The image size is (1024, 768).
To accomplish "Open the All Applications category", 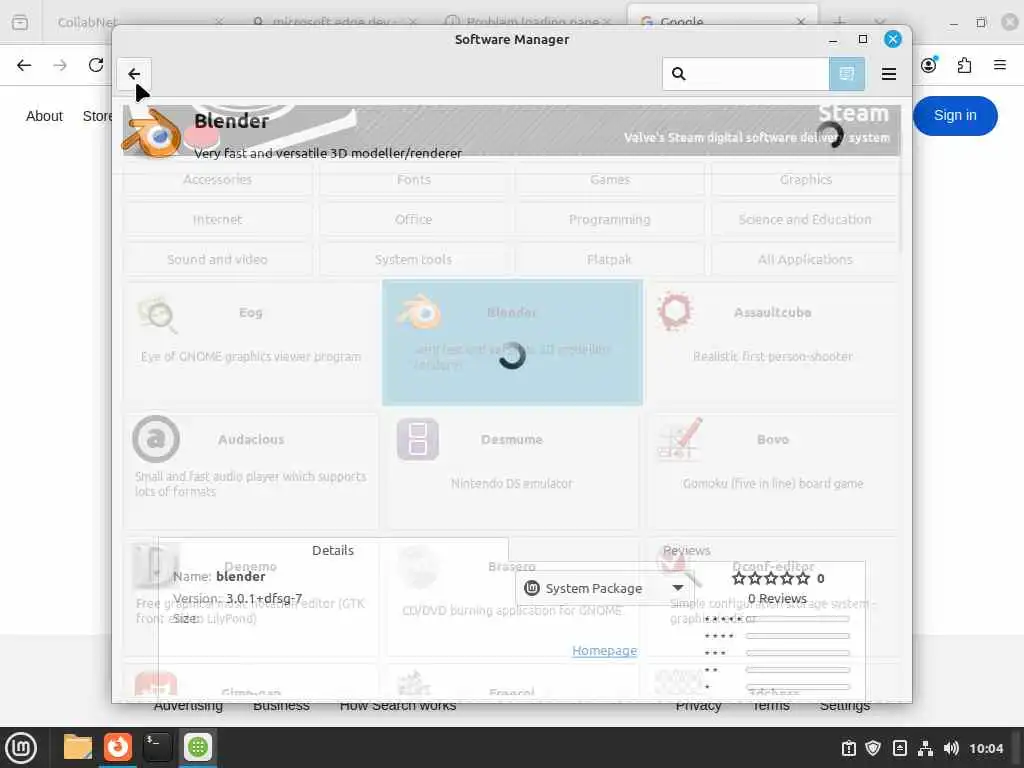I will click(x=805, y=259).
